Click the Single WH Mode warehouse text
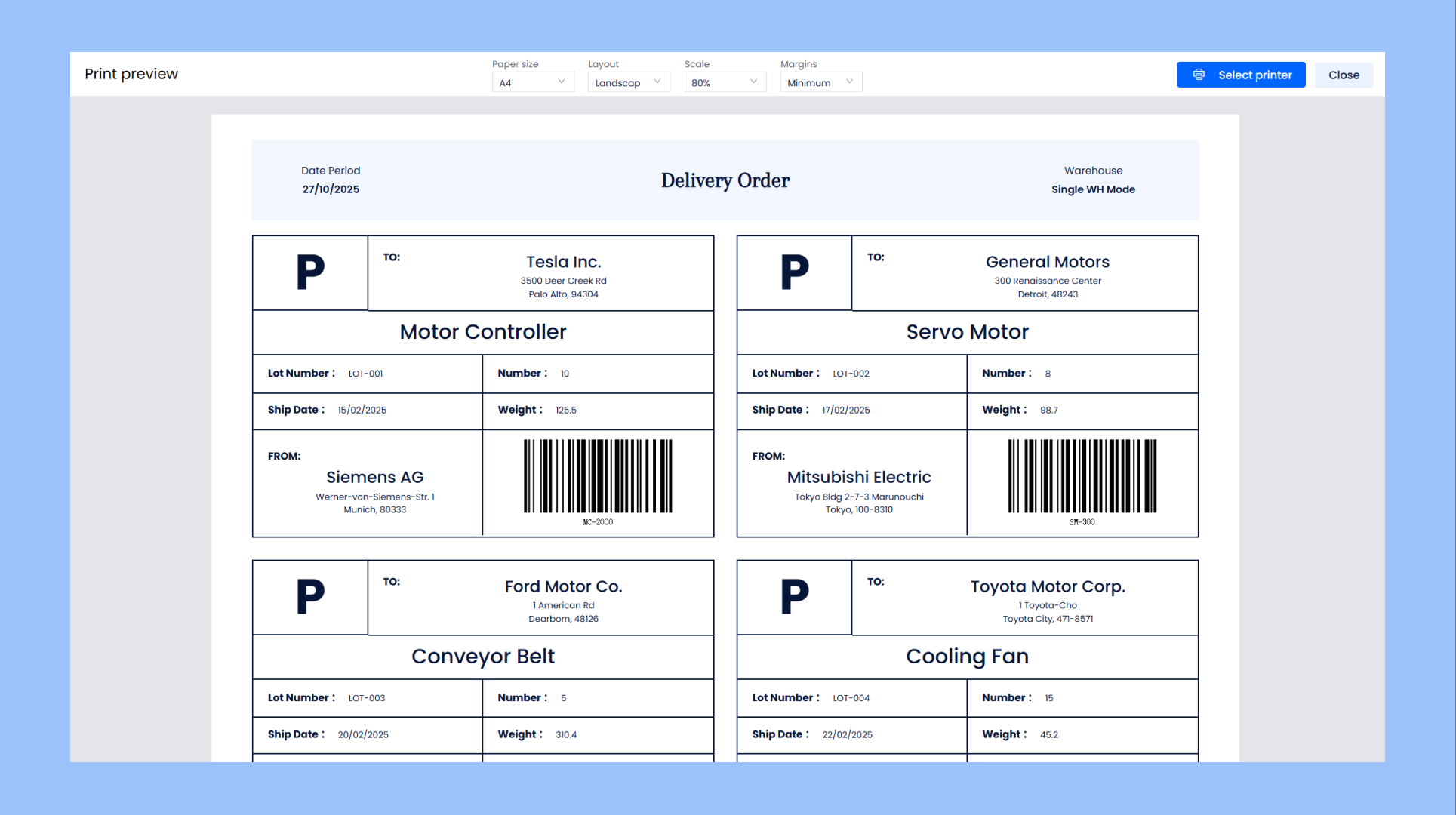 pos(1092,189)
